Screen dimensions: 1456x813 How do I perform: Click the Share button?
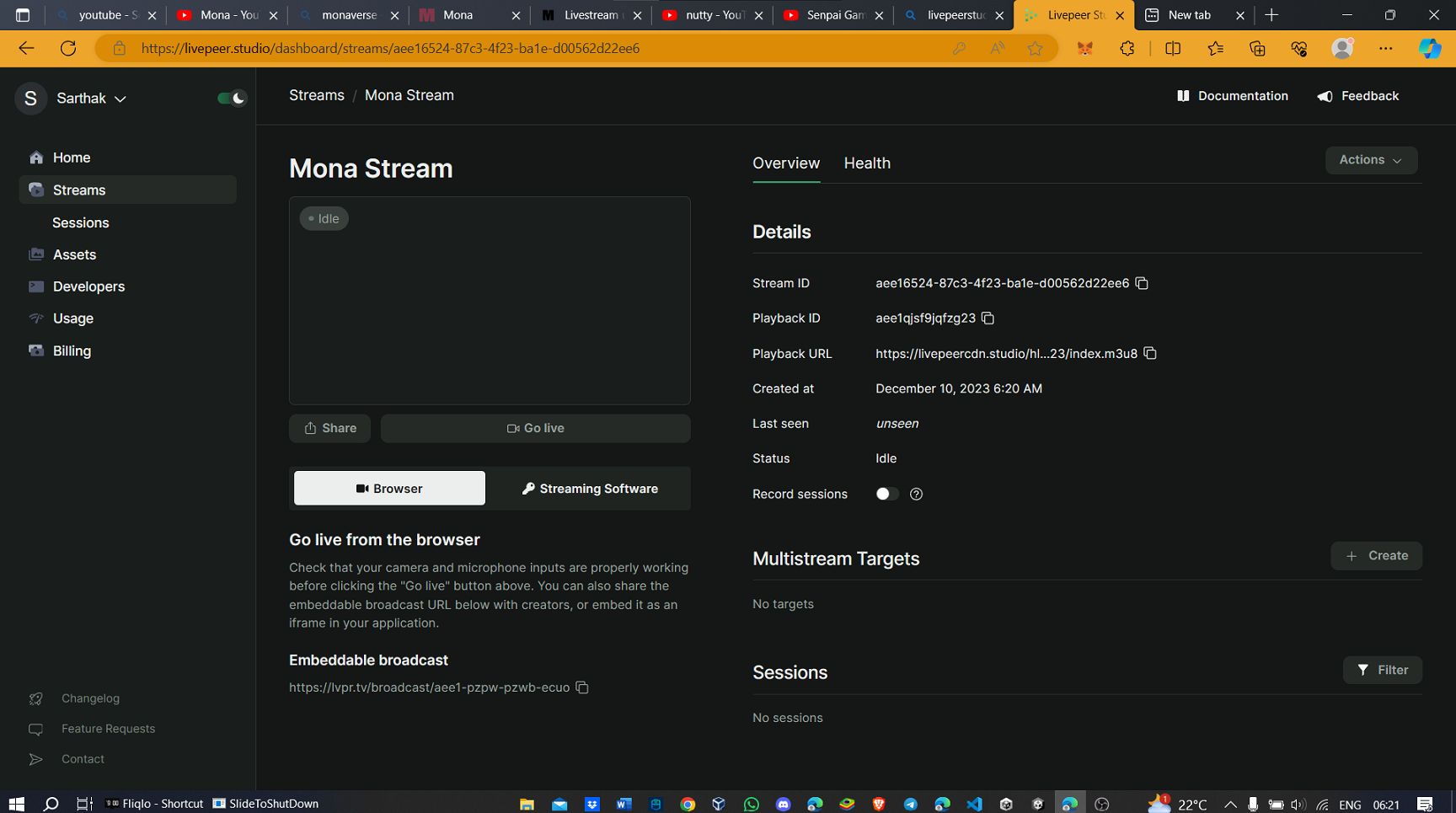coord(330,428)
